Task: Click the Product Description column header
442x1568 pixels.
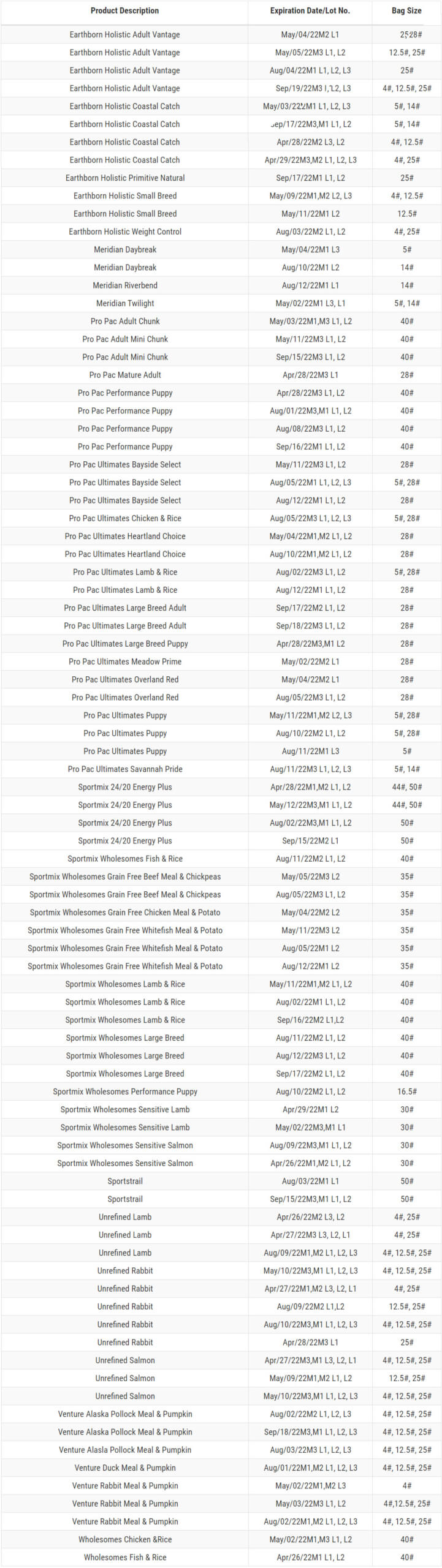Action: coord(124,10)
